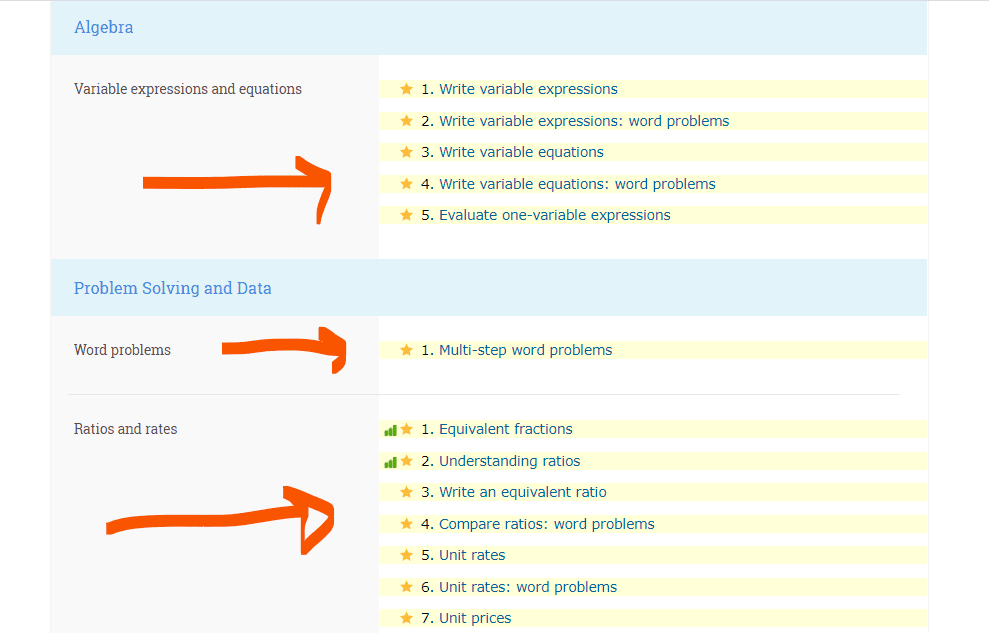The width and height of the screenshot is (989, 633).
Task: Click the star beside Unit prices
Action: (406, 618)
